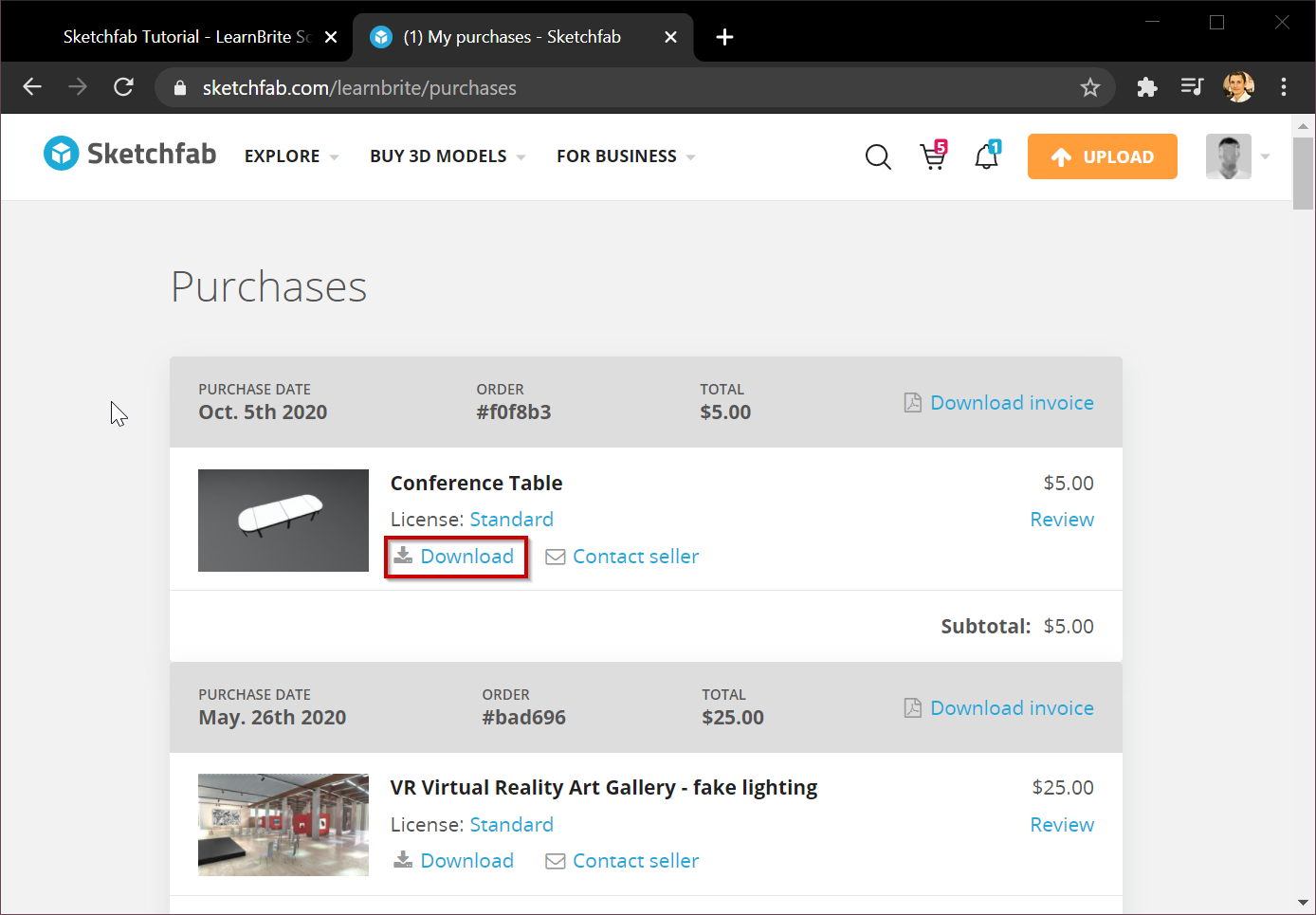
Task: Download invoice for order #bad696
Action: click(x=1012, y=708)
